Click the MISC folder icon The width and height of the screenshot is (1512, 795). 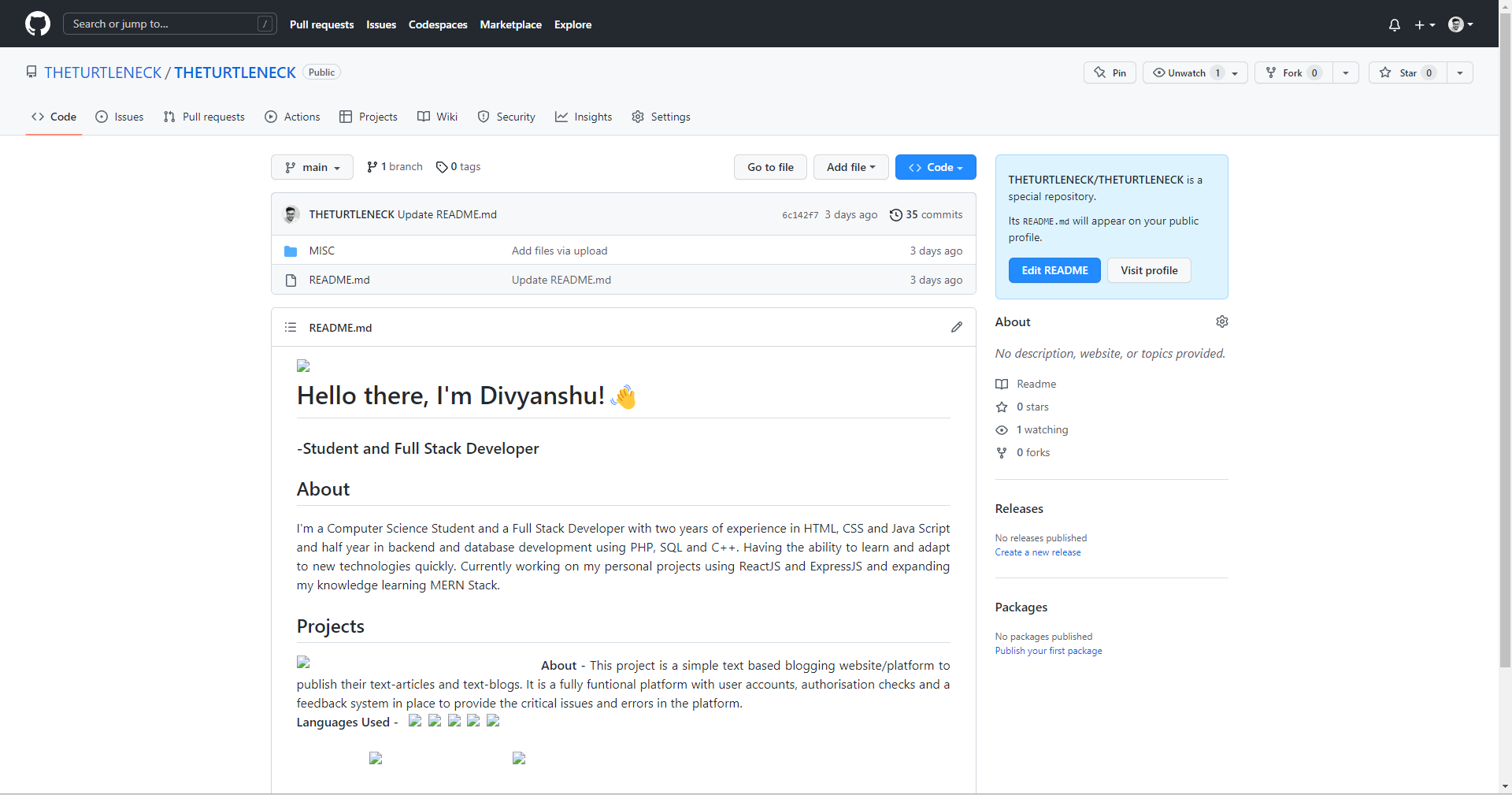pos(291,251)
